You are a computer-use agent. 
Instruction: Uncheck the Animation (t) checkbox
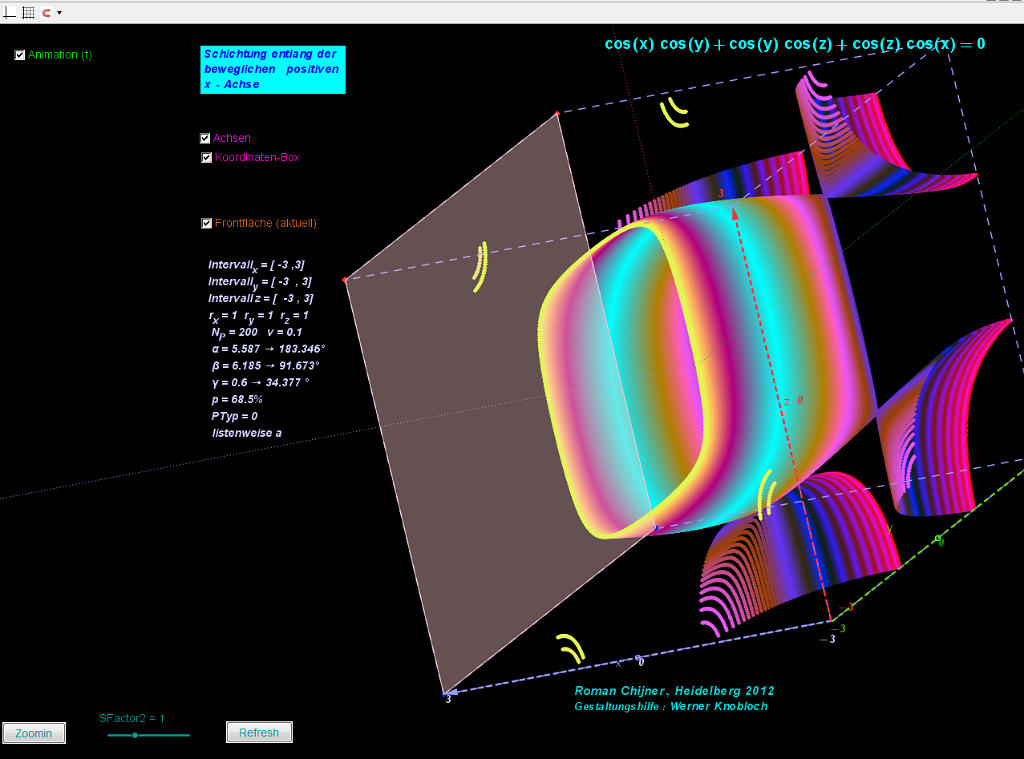pyautogui.click(x=20, y=55)
